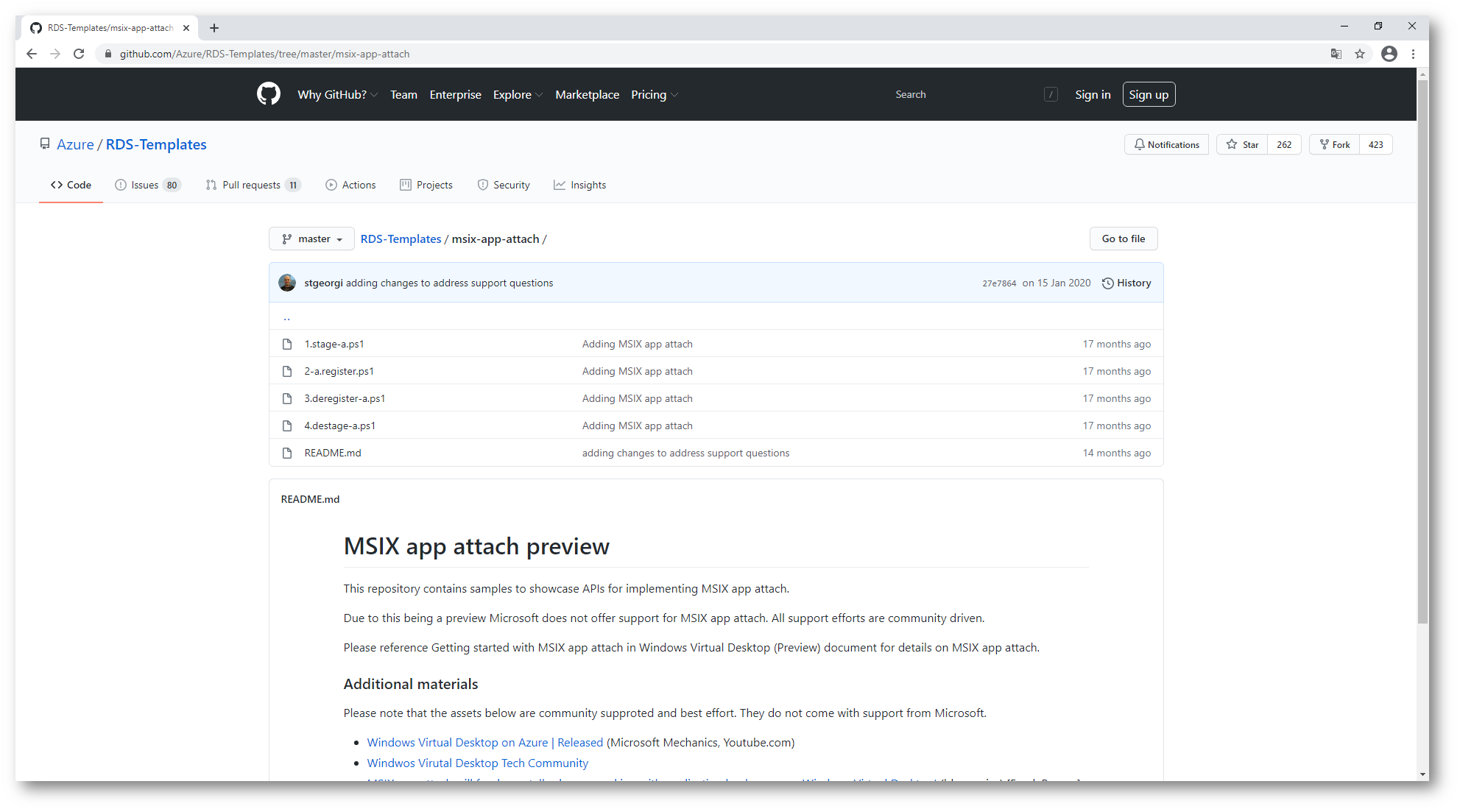The width and height of the screenshot is (1460, 812).
Task: Switch to the Issues tab
Action: [x=148, y=185]
